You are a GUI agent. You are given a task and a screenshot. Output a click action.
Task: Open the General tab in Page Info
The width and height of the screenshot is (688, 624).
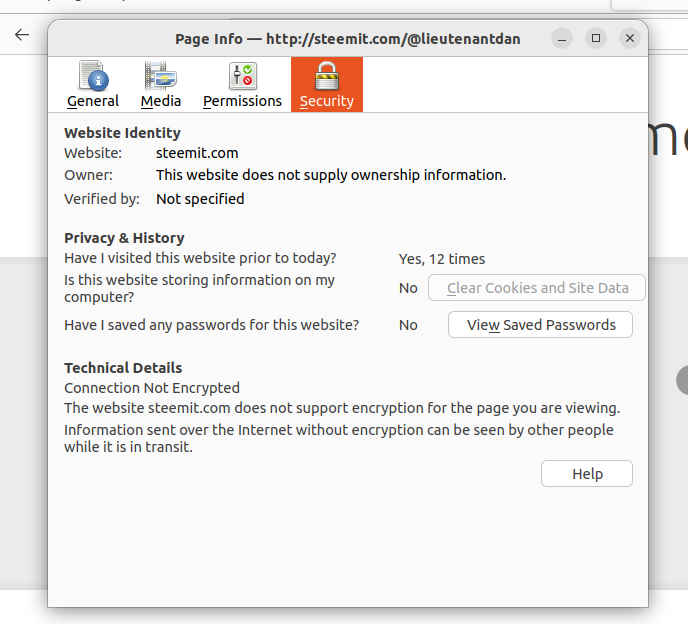tap(93, 85)
